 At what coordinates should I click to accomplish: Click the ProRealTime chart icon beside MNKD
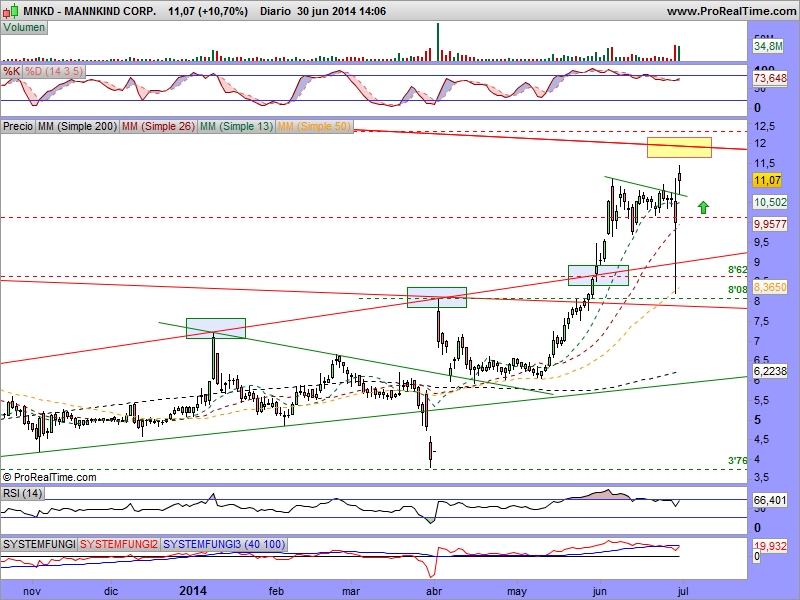click(11, 11)
